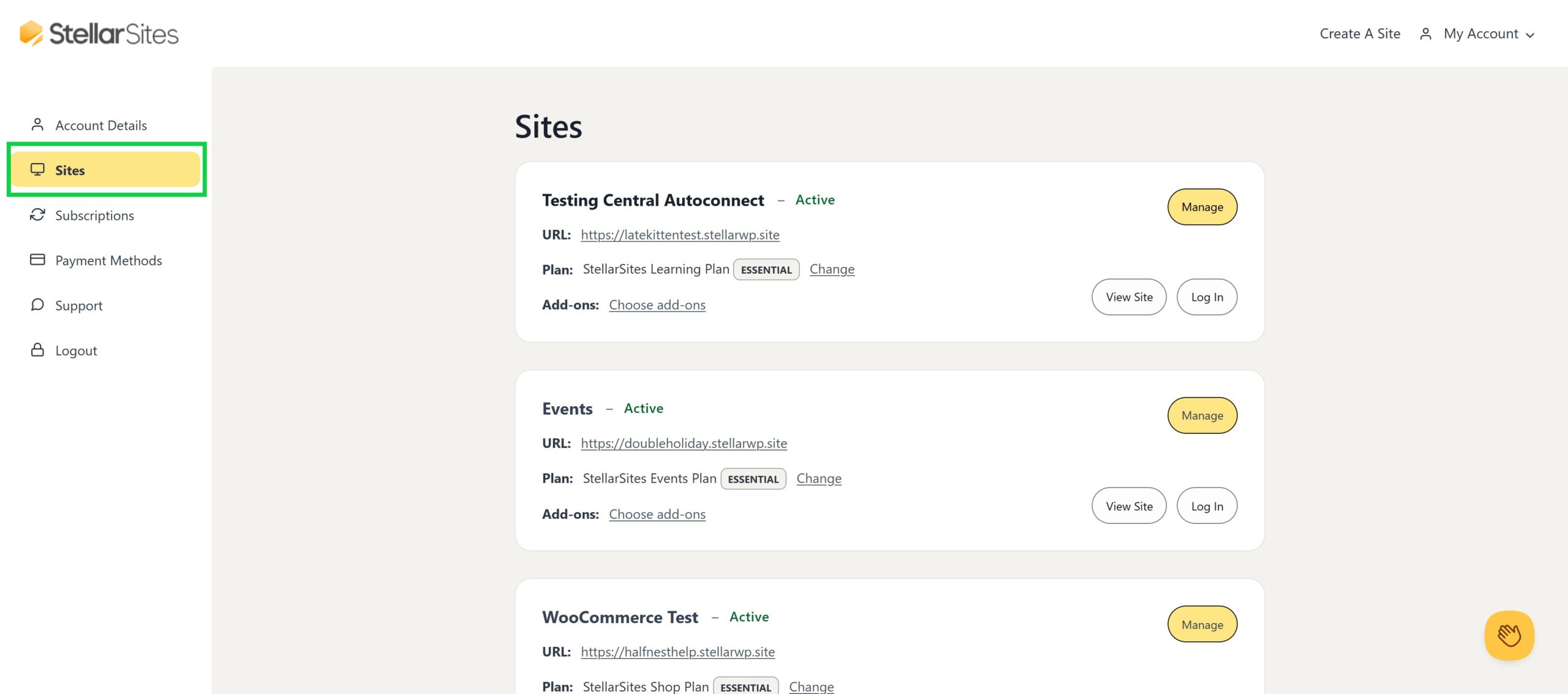
Task: Open the chat widget in the corner
Action: click(x=1510, y=635)
